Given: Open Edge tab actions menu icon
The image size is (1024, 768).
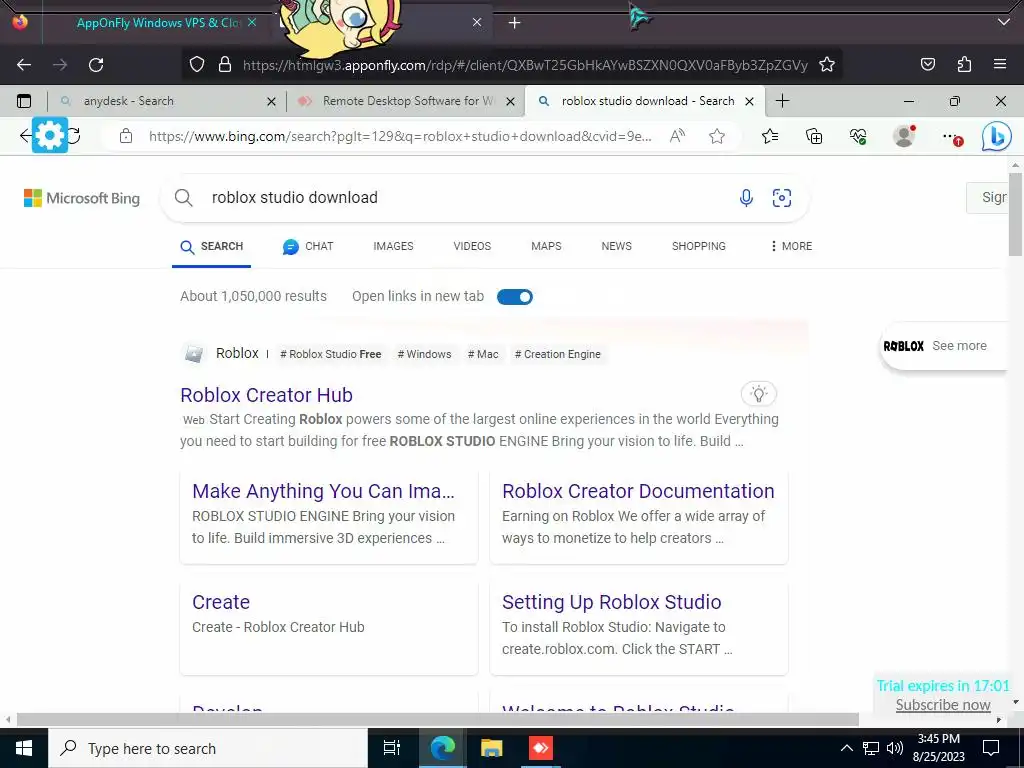Looking at the screenshot, I should pos(24,101).
